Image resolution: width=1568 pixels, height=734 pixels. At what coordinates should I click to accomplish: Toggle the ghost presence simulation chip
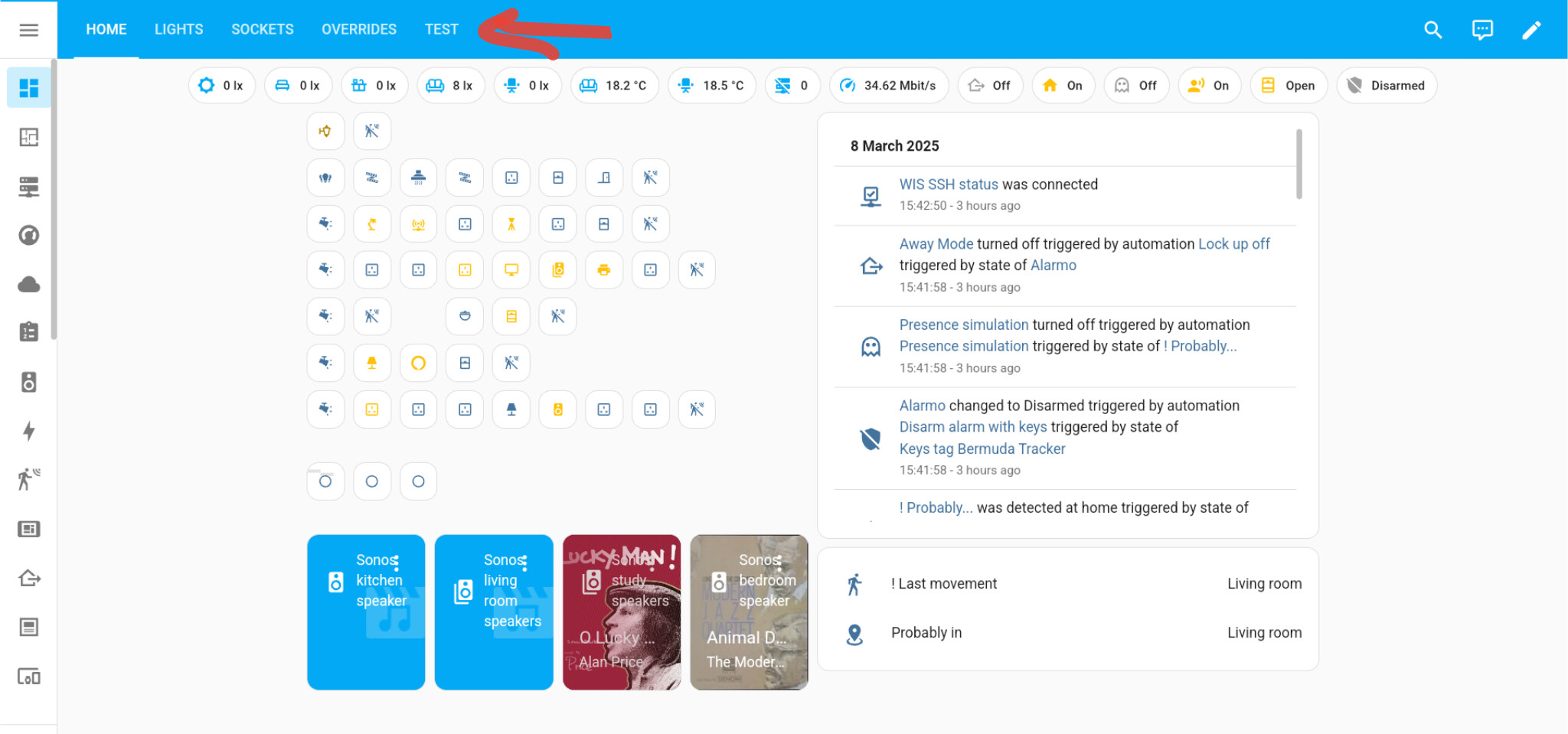[x=1136, y=85]
